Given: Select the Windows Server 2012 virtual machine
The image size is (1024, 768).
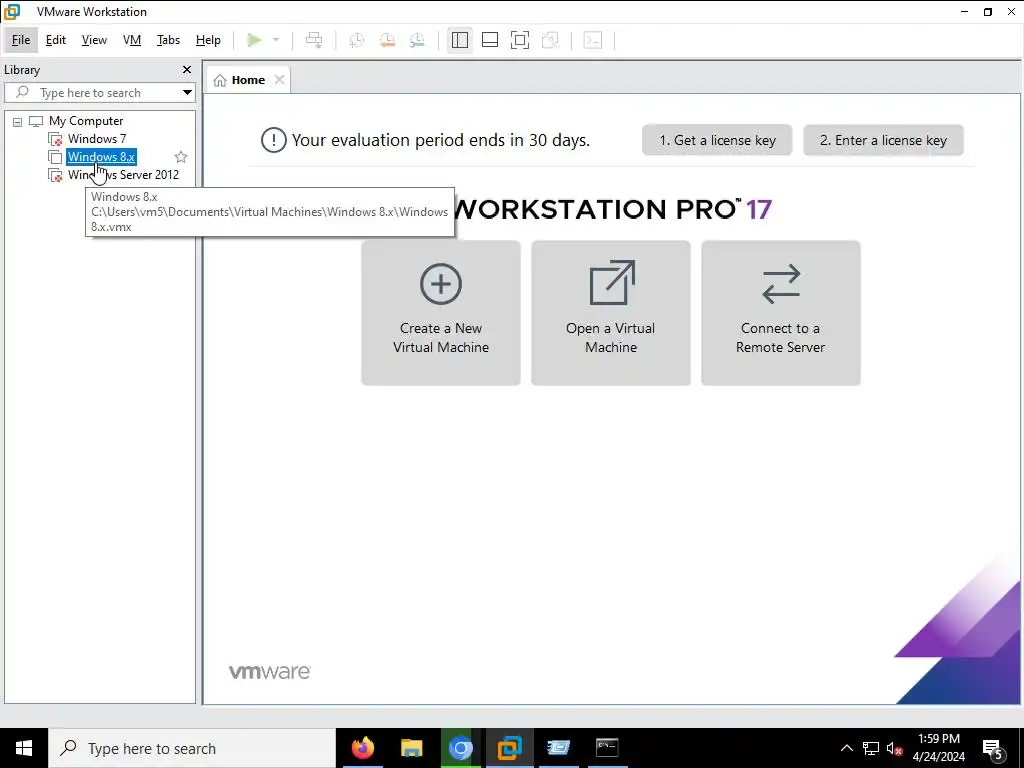Looking at the screenshot, I should pos(123,174).
